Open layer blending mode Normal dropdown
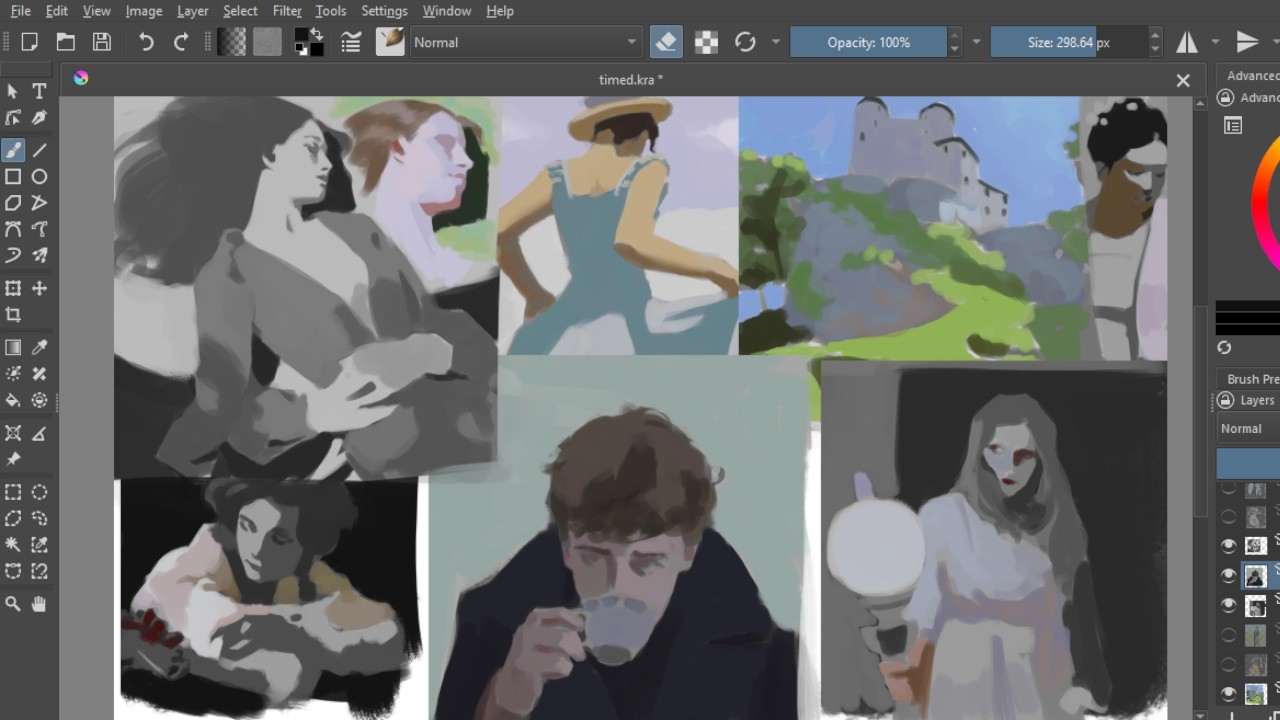Viewport: 1280px width, 720px height. click(x=1248, y=428)
